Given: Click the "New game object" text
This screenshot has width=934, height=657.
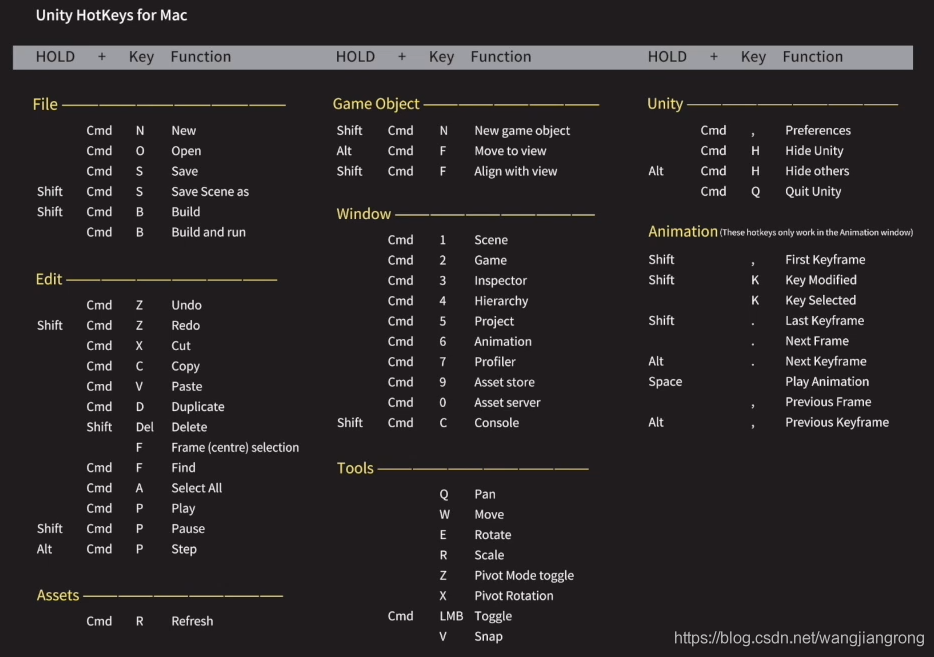Looking at the screenshot, I should coord(522,131).
